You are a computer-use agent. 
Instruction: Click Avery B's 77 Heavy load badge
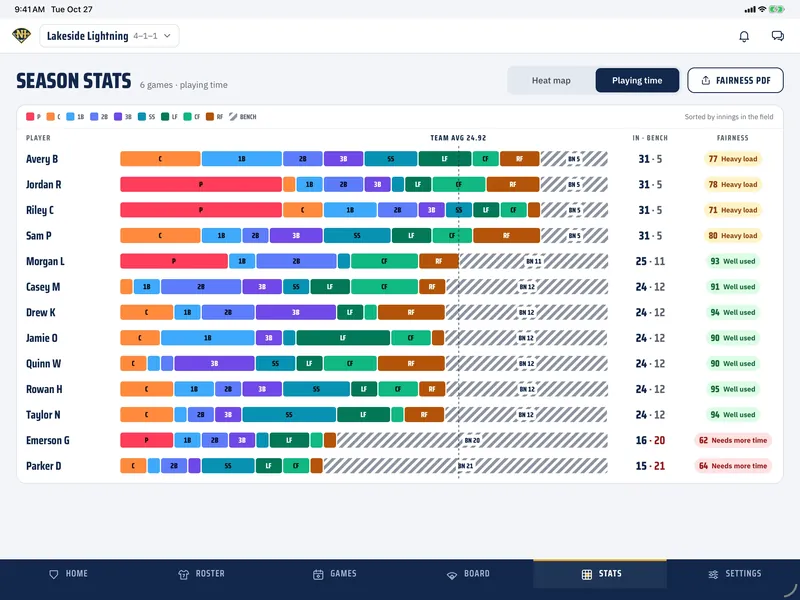(733, 159)
